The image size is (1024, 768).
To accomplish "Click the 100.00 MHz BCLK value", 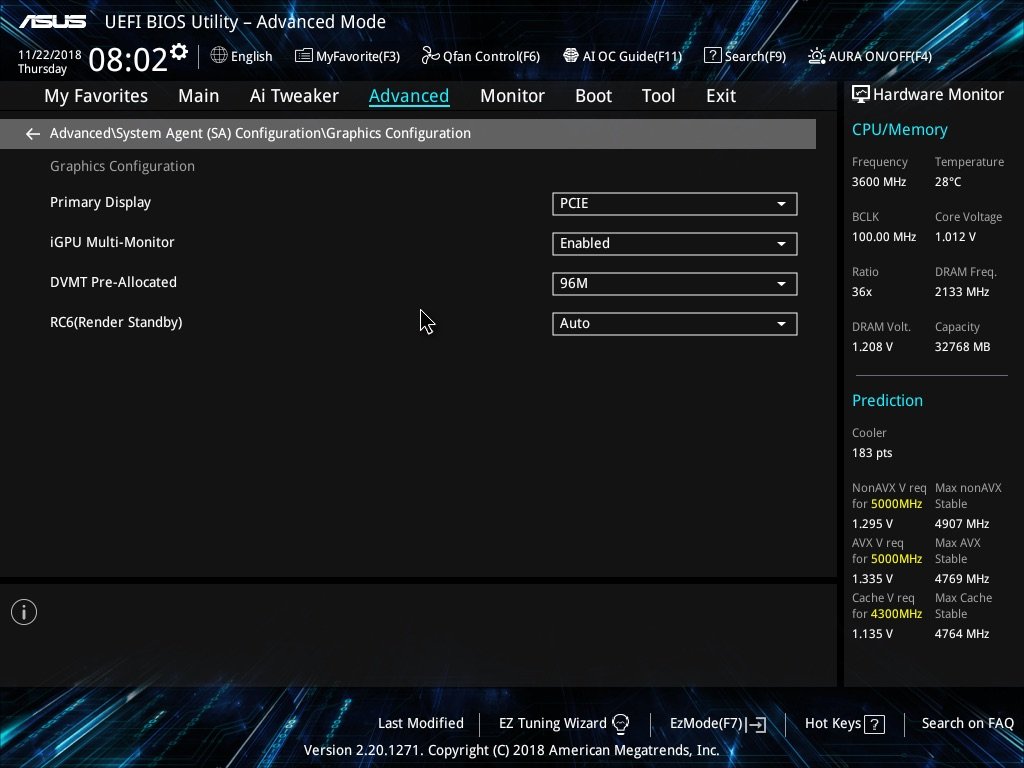I will (x=884, y=237).
